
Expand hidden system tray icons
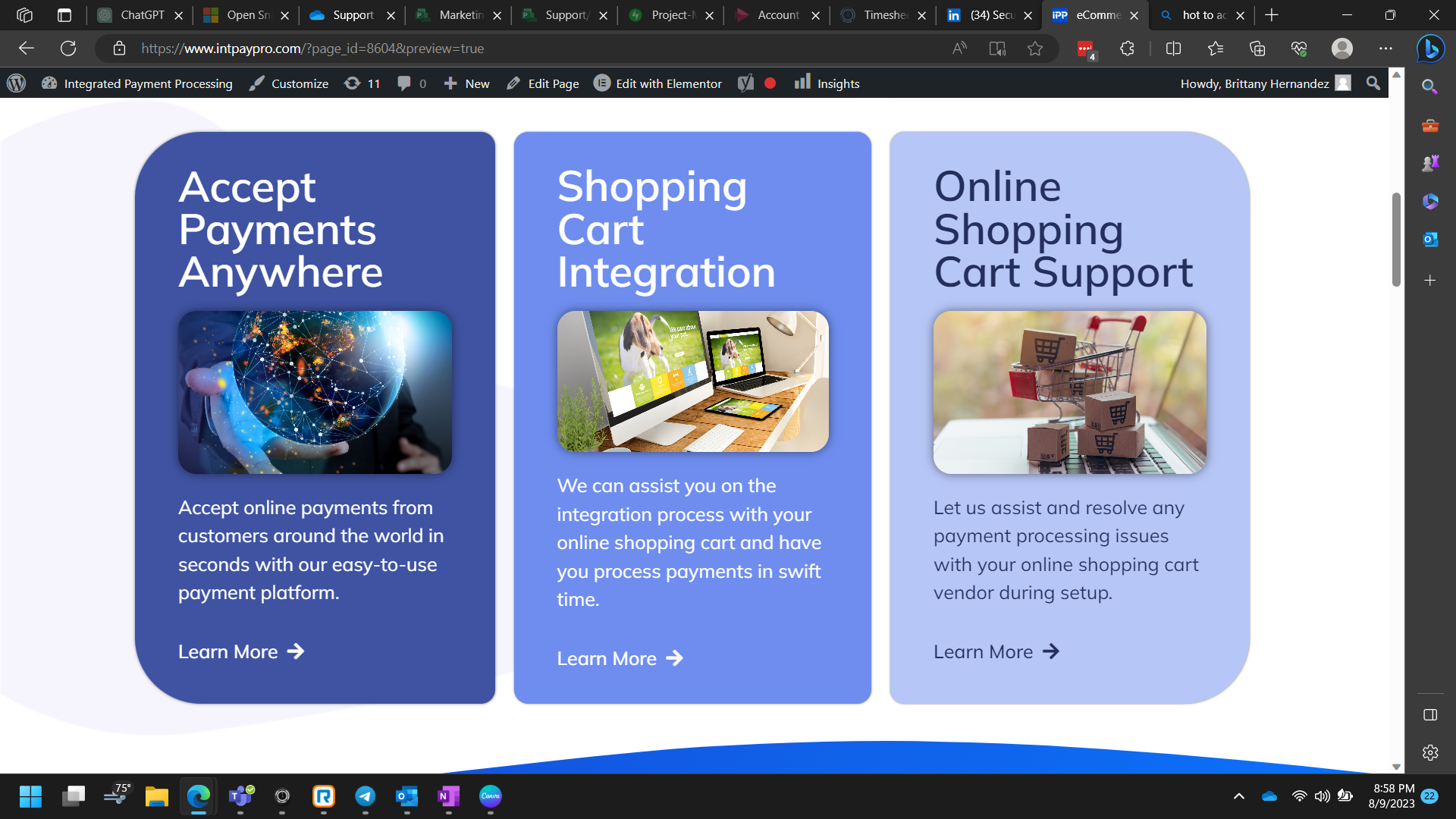click(1239, 797)
